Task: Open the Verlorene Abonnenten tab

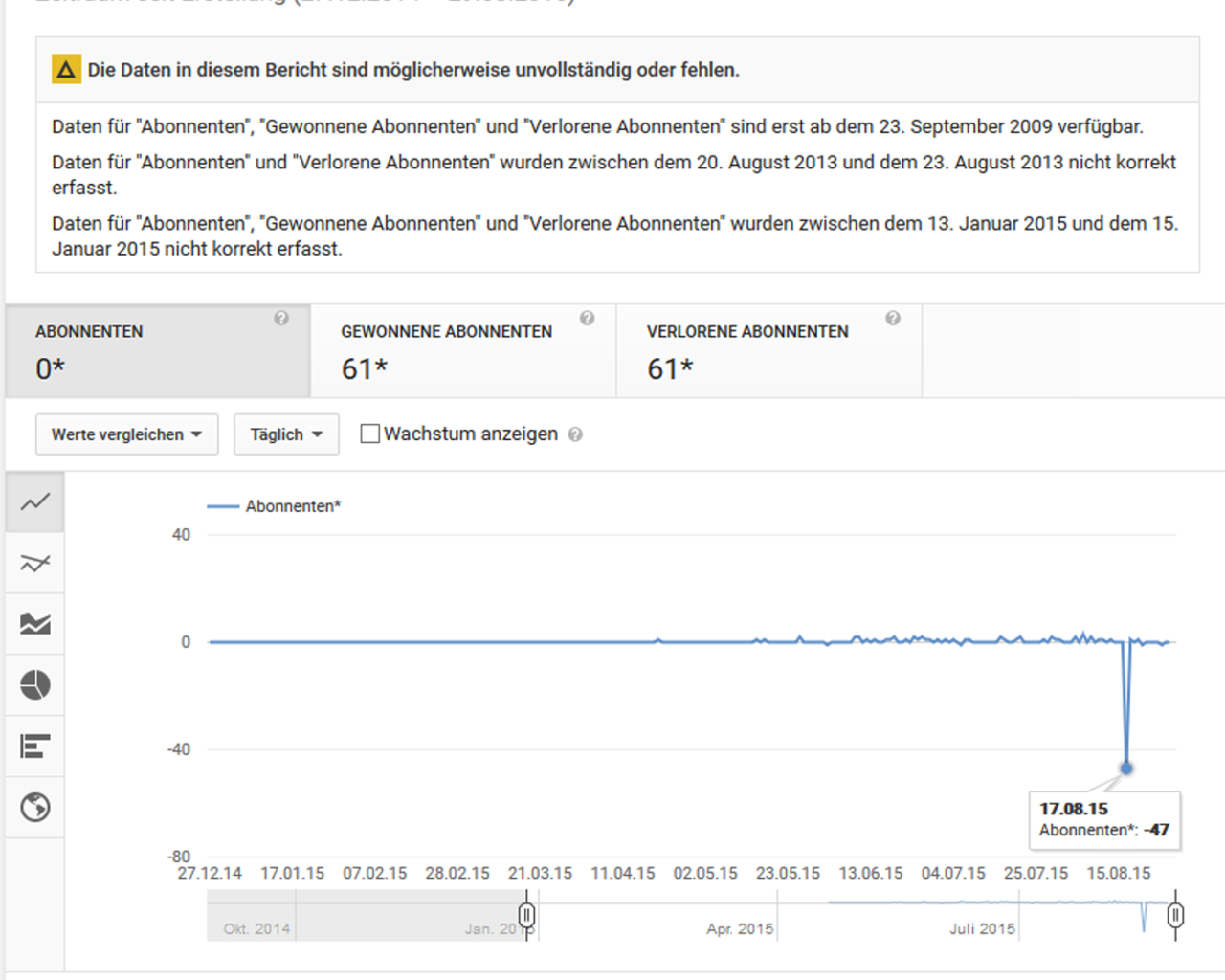Action: coord(768,351)
